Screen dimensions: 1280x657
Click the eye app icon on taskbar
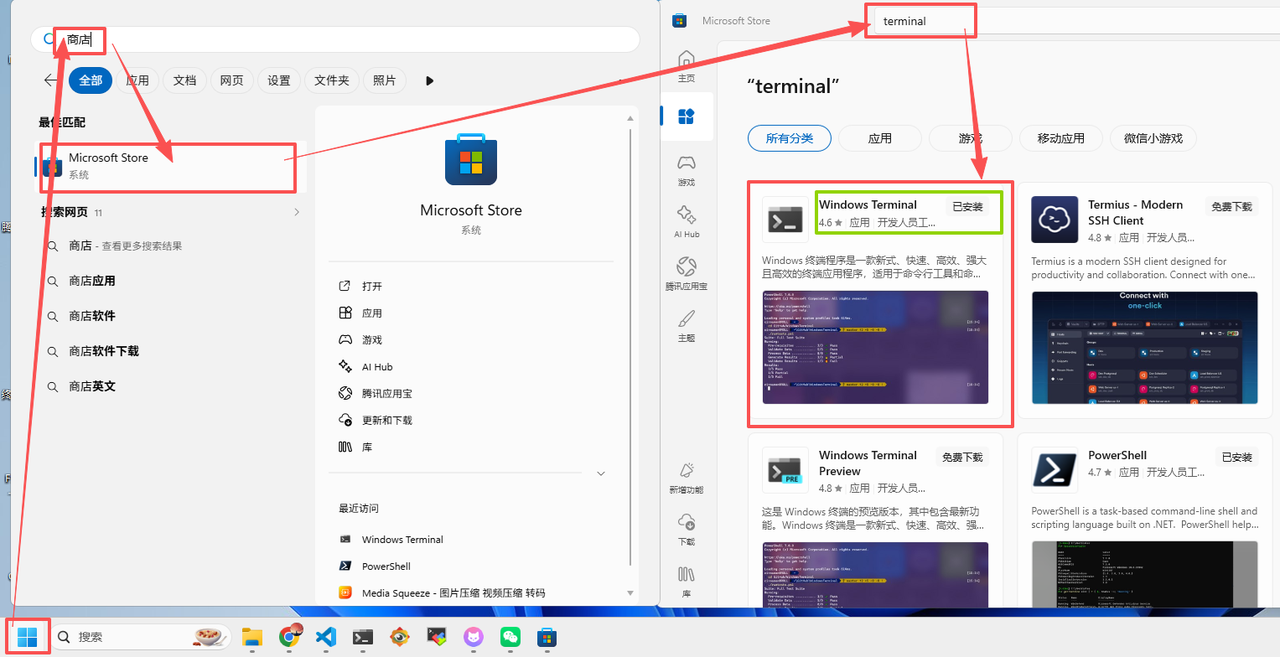(x=400, y=636)
